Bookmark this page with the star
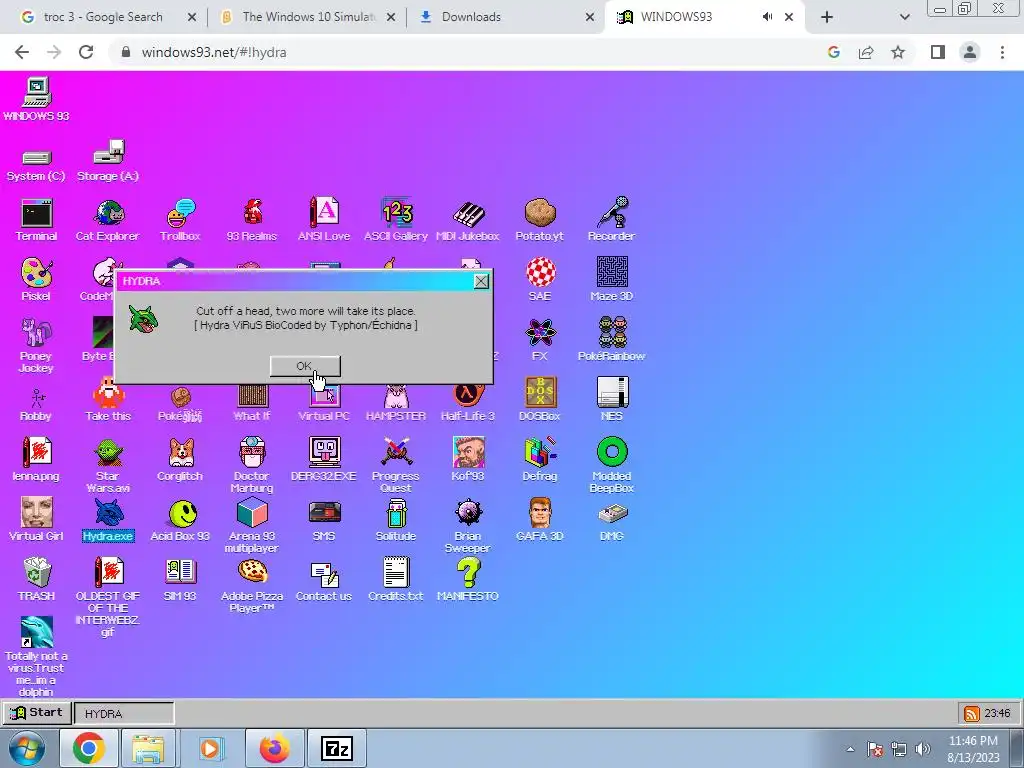The width and height of the screenshot is (1024, 768). [x=898, y=52]
